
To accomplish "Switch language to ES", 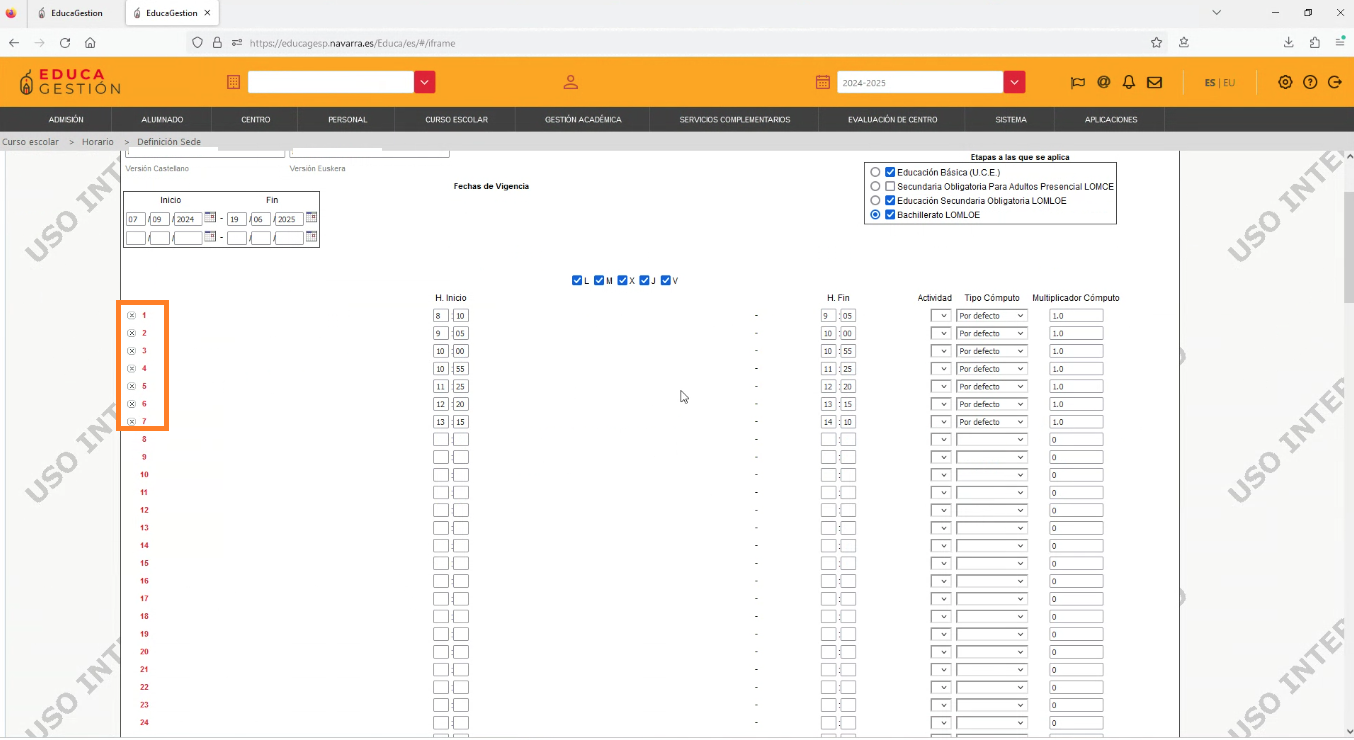I will coord(1210,83).
